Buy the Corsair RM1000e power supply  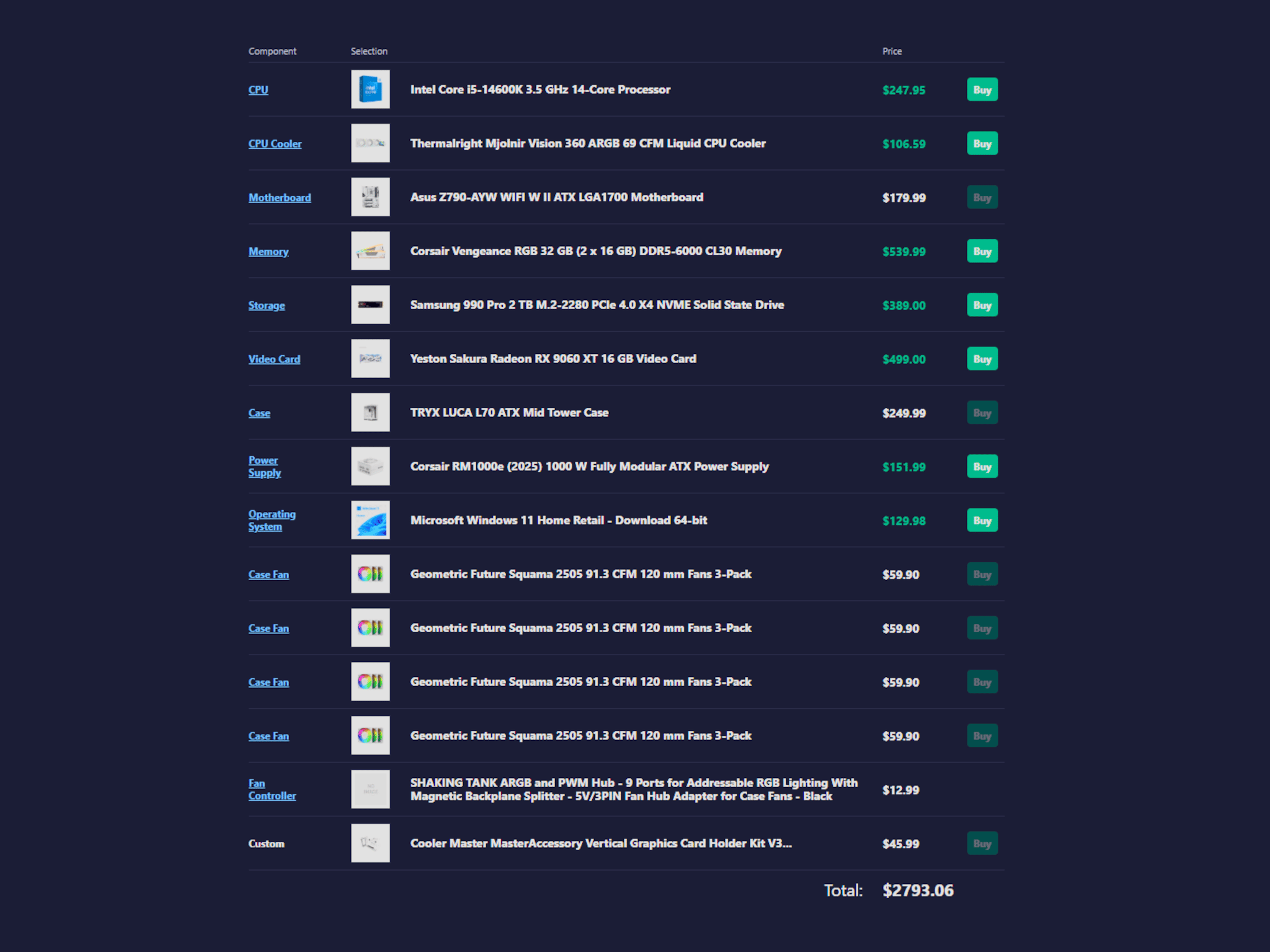pos(982,467)
